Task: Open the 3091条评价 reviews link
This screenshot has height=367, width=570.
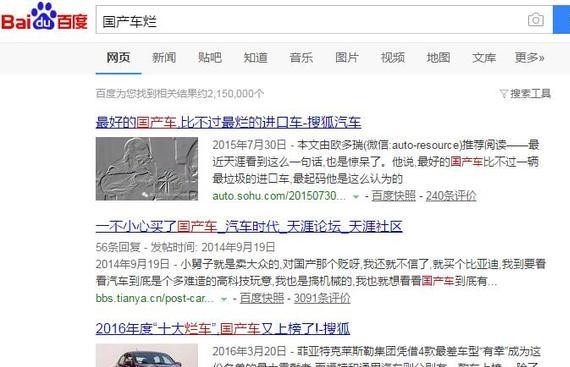Action: [322, 298]
